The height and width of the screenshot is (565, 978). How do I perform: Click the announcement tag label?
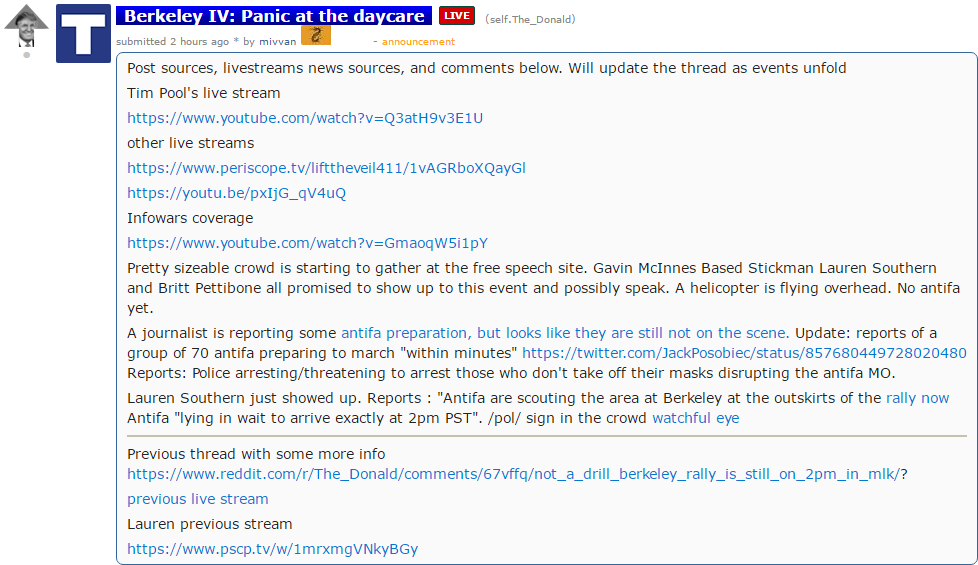(418, 42)
